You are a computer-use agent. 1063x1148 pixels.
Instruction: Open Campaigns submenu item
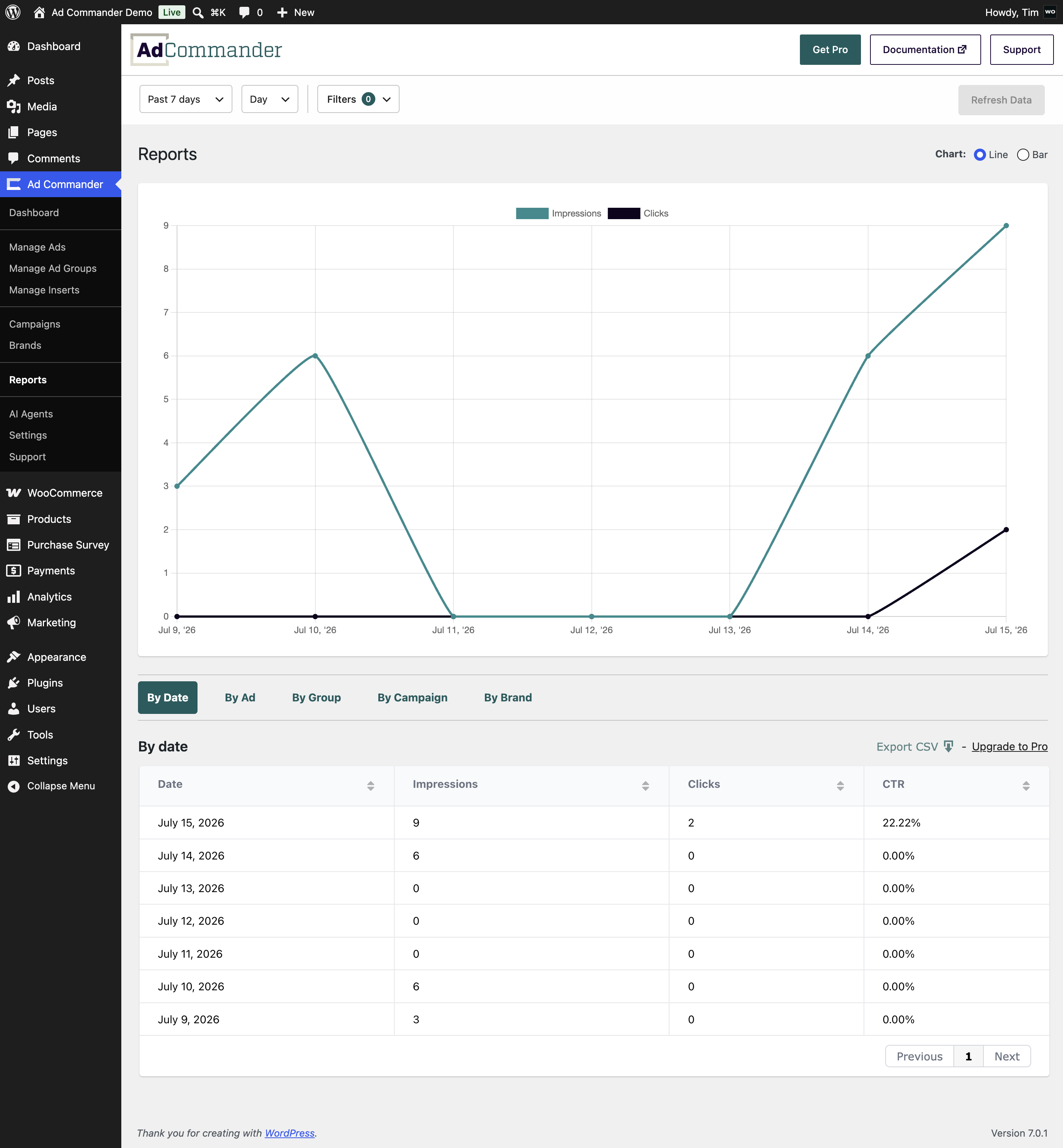34,324
